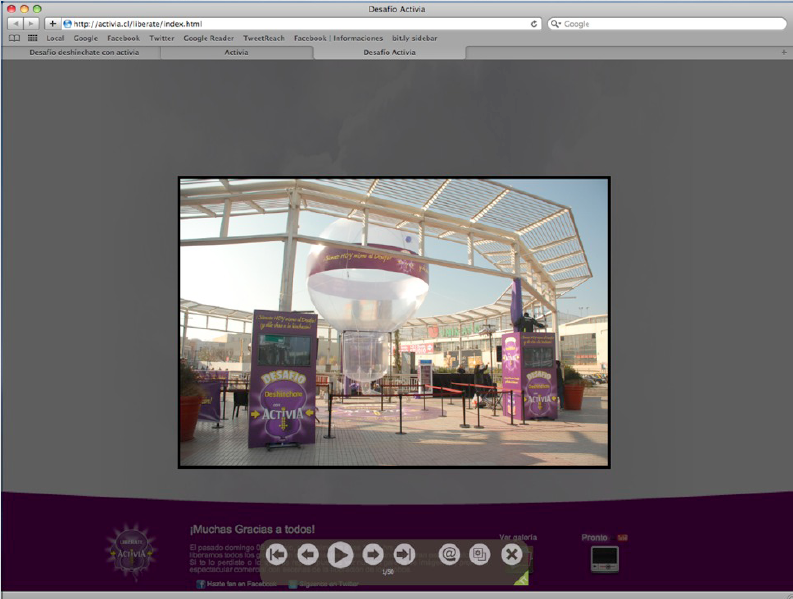Open the photo in a new window icon

tap(480, 554)
